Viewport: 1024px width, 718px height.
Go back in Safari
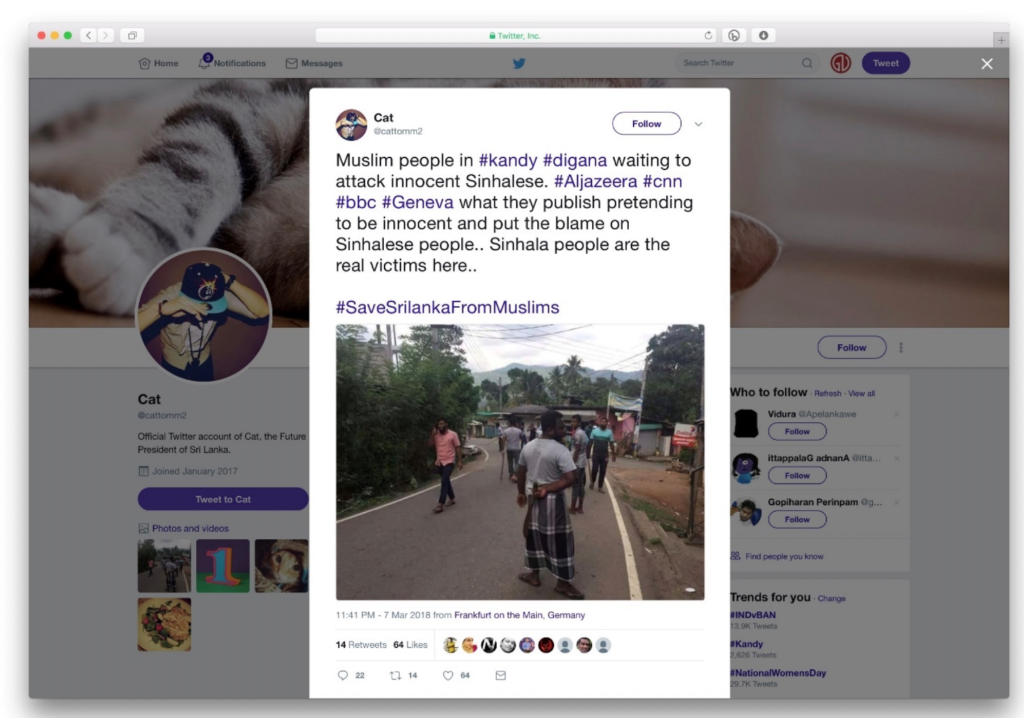89,35
